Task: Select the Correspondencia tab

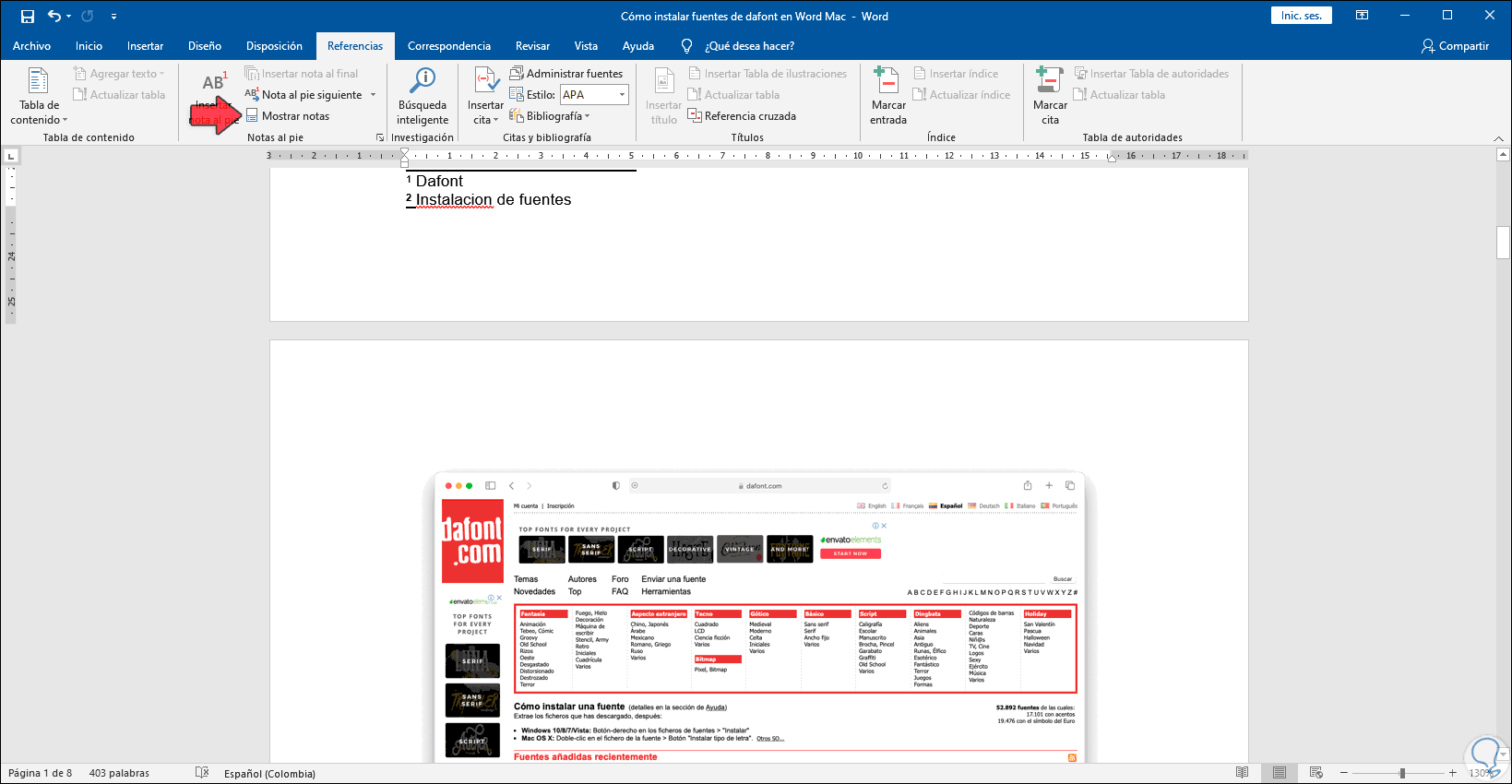Action: [449, 46]
